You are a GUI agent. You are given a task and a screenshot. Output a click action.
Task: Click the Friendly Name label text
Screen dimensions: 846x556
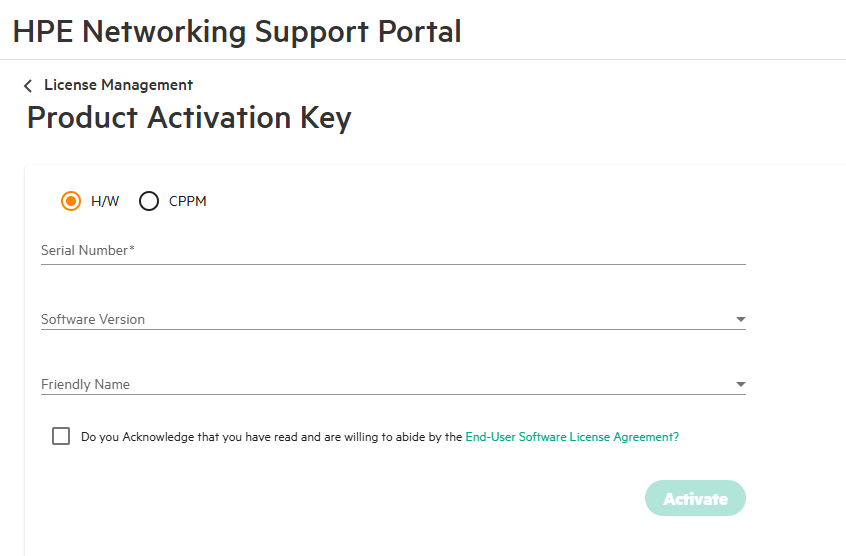pyautogui.click(x=85, y=384)
